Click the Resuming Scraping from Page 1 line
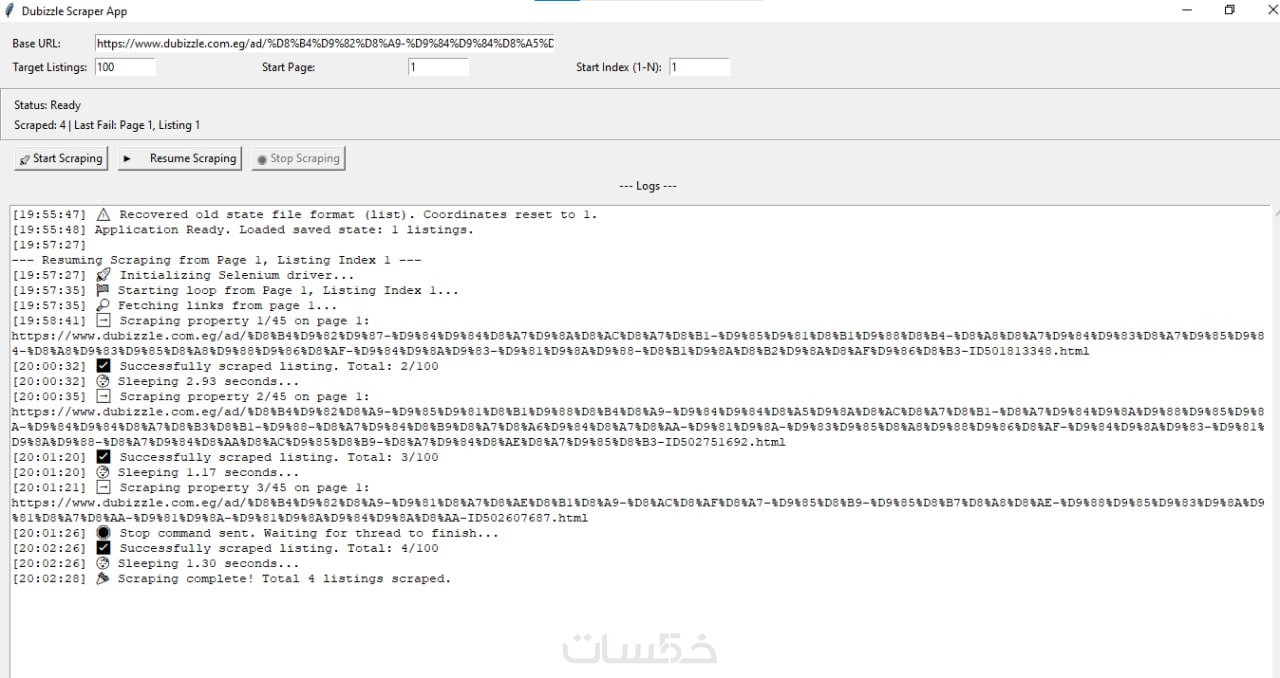 pos(217,260)
